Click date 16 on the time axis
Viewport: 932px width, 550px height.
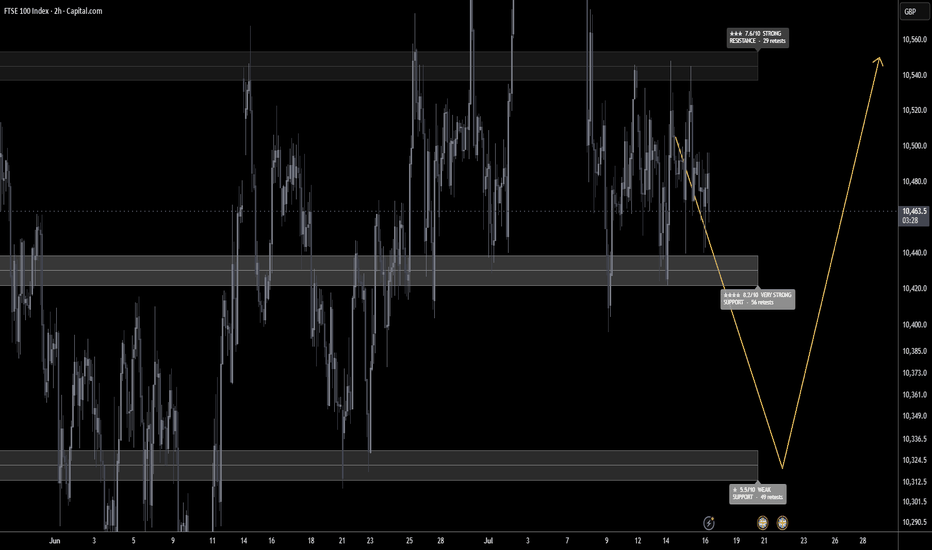[x=705, y=540]
